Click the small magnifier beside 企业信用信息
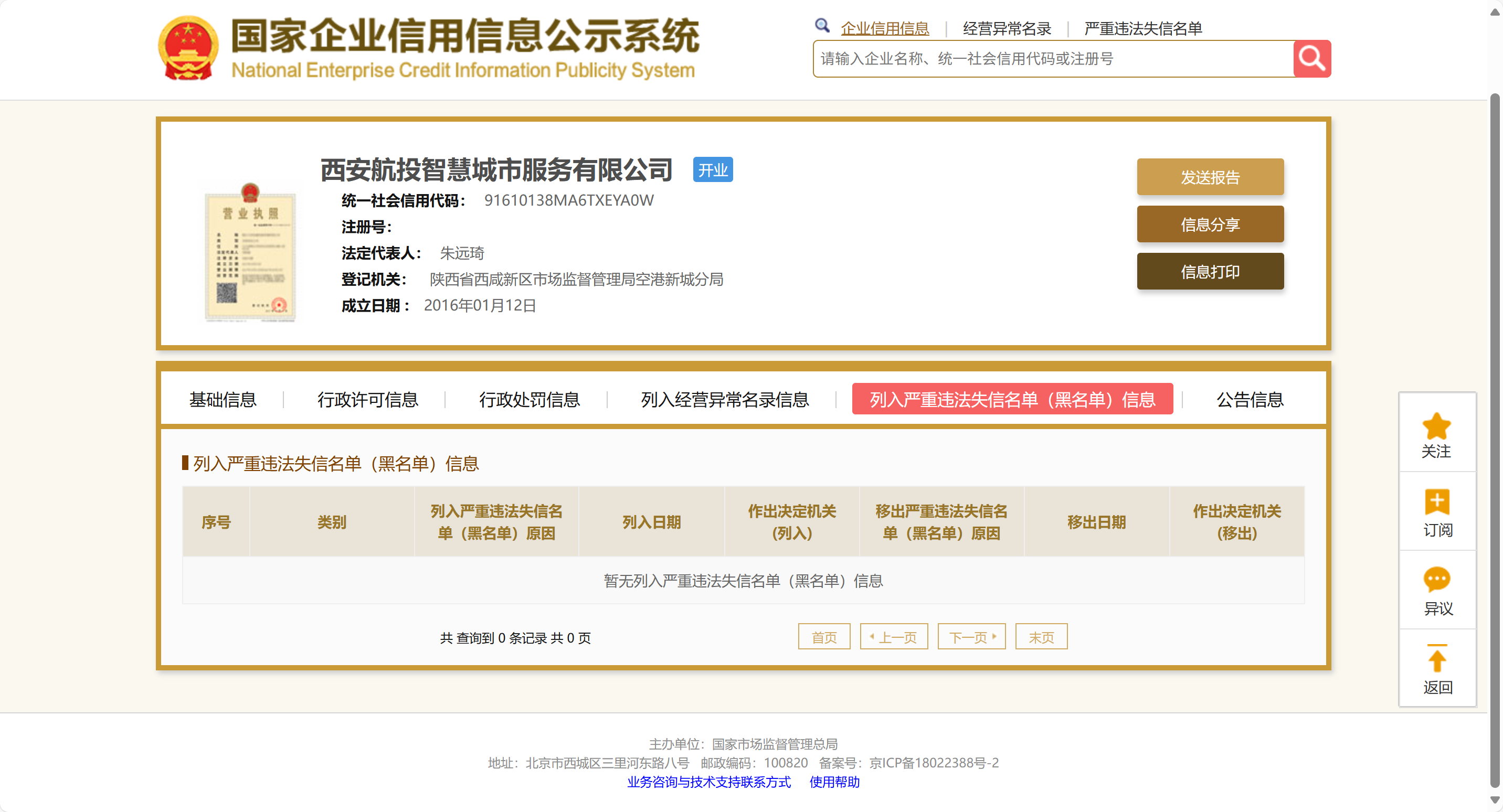This screenshot has width=1503, height=812. (x=822, y=26)
